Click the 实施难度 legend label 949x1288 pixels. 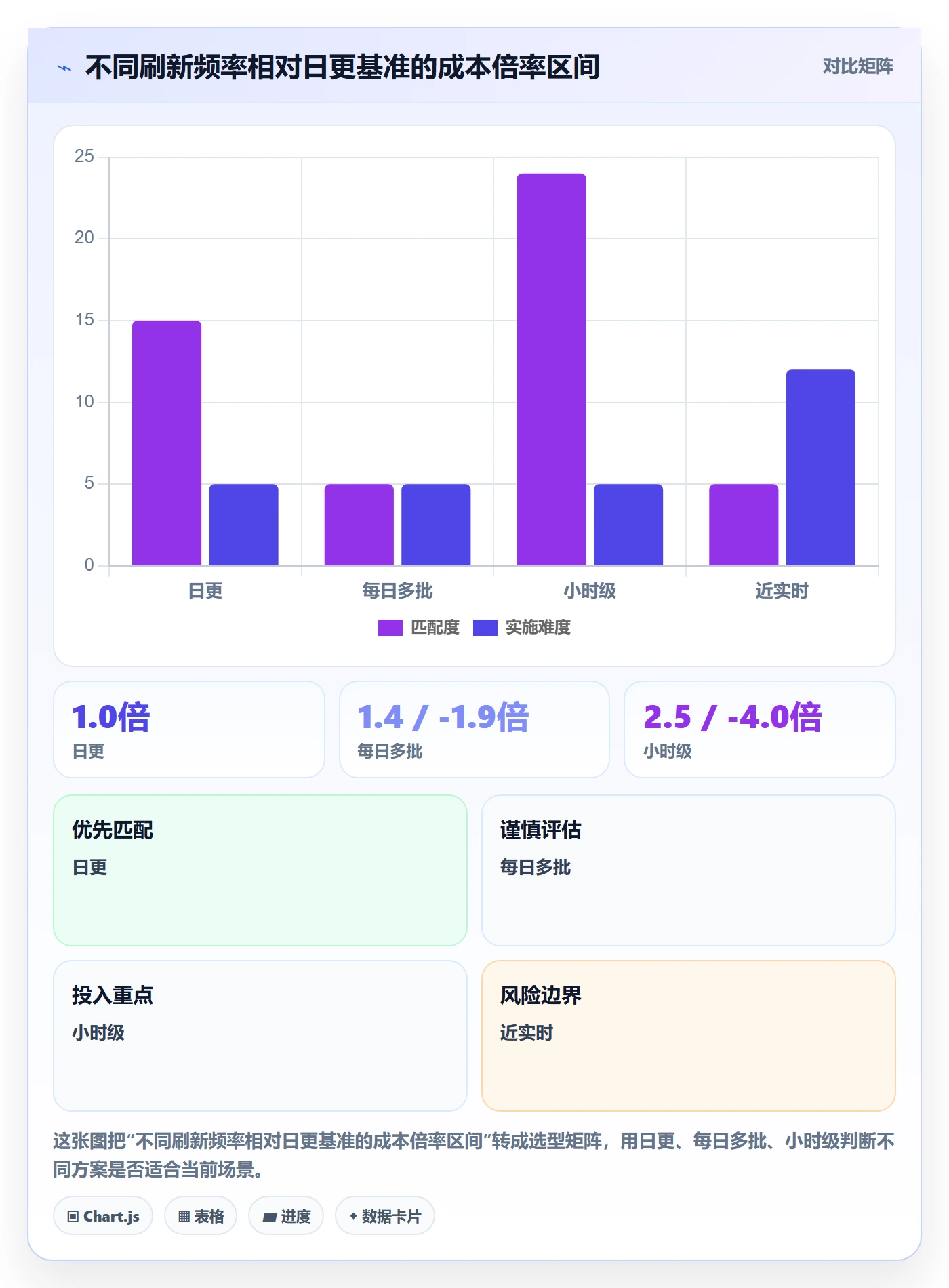point(538,628)
